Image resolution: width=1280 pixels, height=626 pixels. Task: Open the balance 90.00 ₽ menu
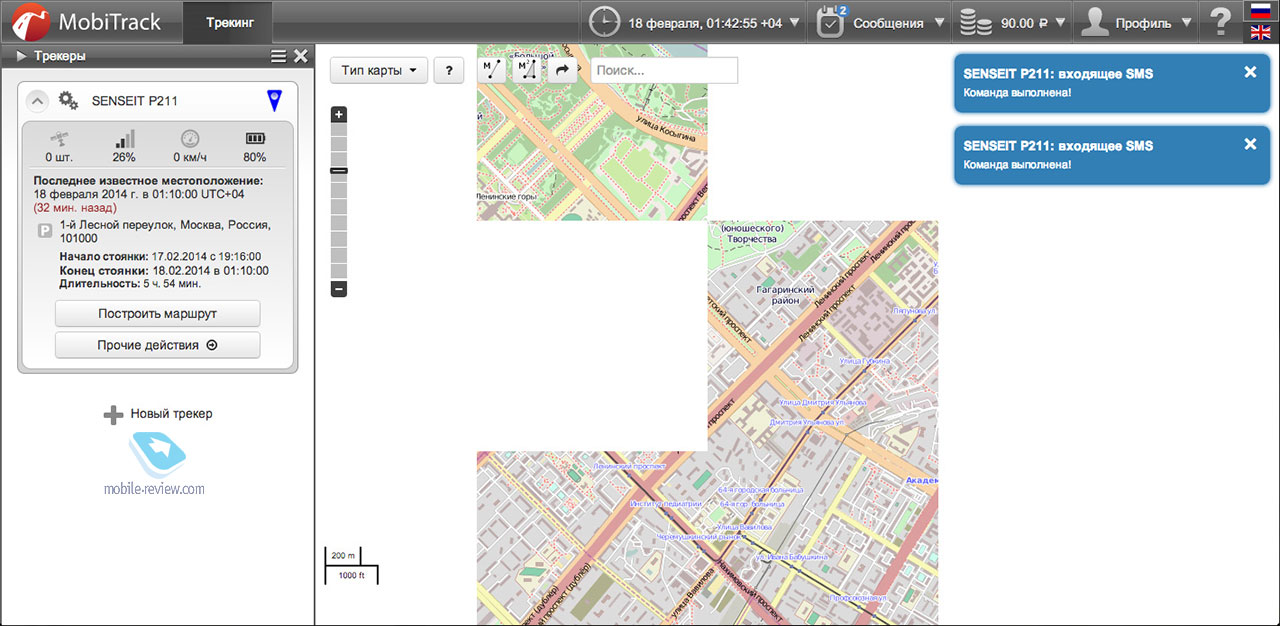pos(1011,22)
